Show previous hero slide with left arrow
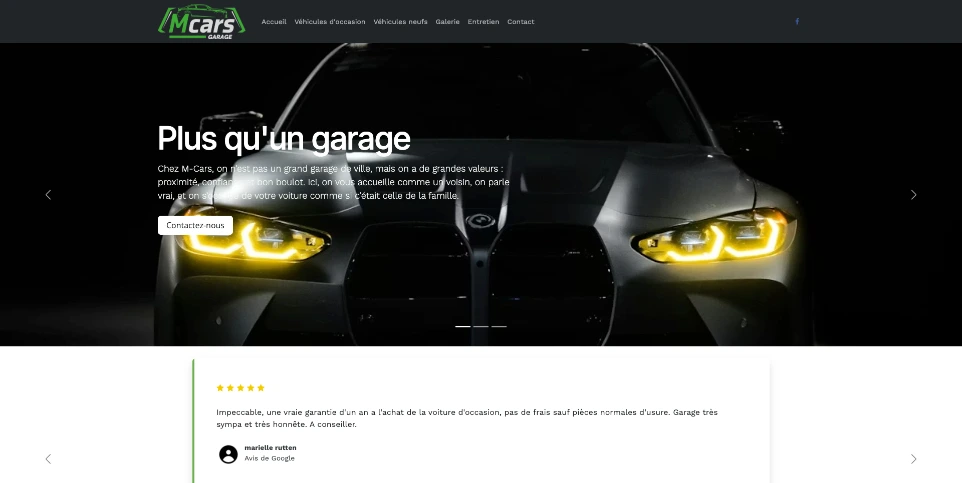This screenshot has width=962, height=483. tap(48, 195)
